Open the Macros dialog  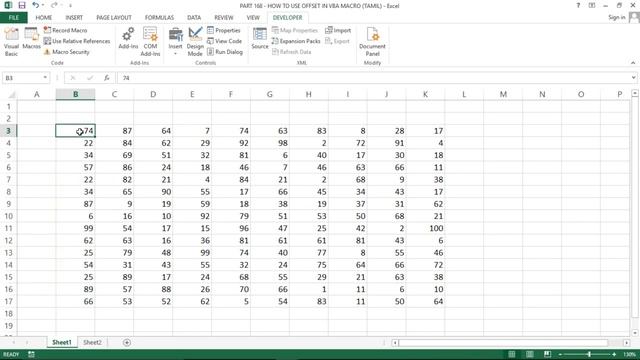point(31,39)
